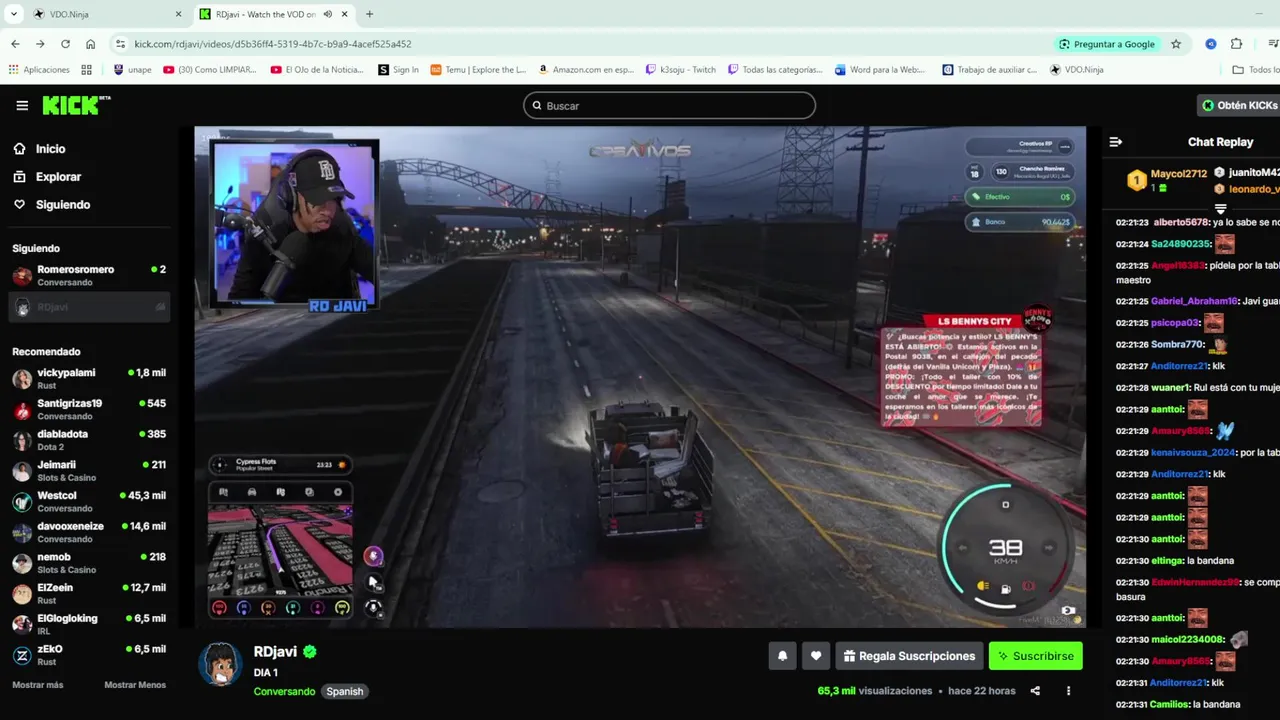
Task: Open the Temu bookmark
Action: pos(479,70)
